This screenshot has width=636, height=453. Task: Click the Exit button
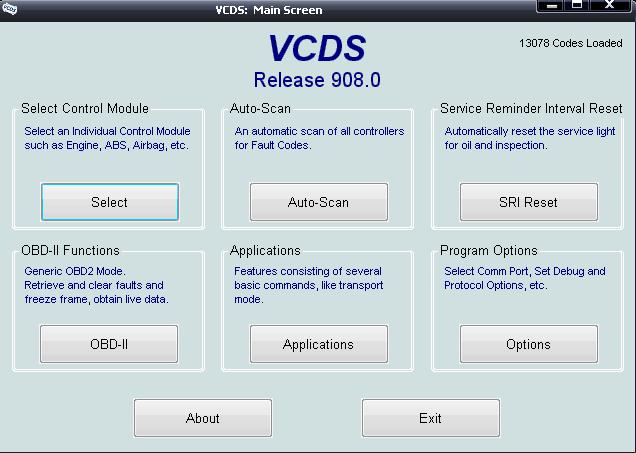[x=431, y=418]
